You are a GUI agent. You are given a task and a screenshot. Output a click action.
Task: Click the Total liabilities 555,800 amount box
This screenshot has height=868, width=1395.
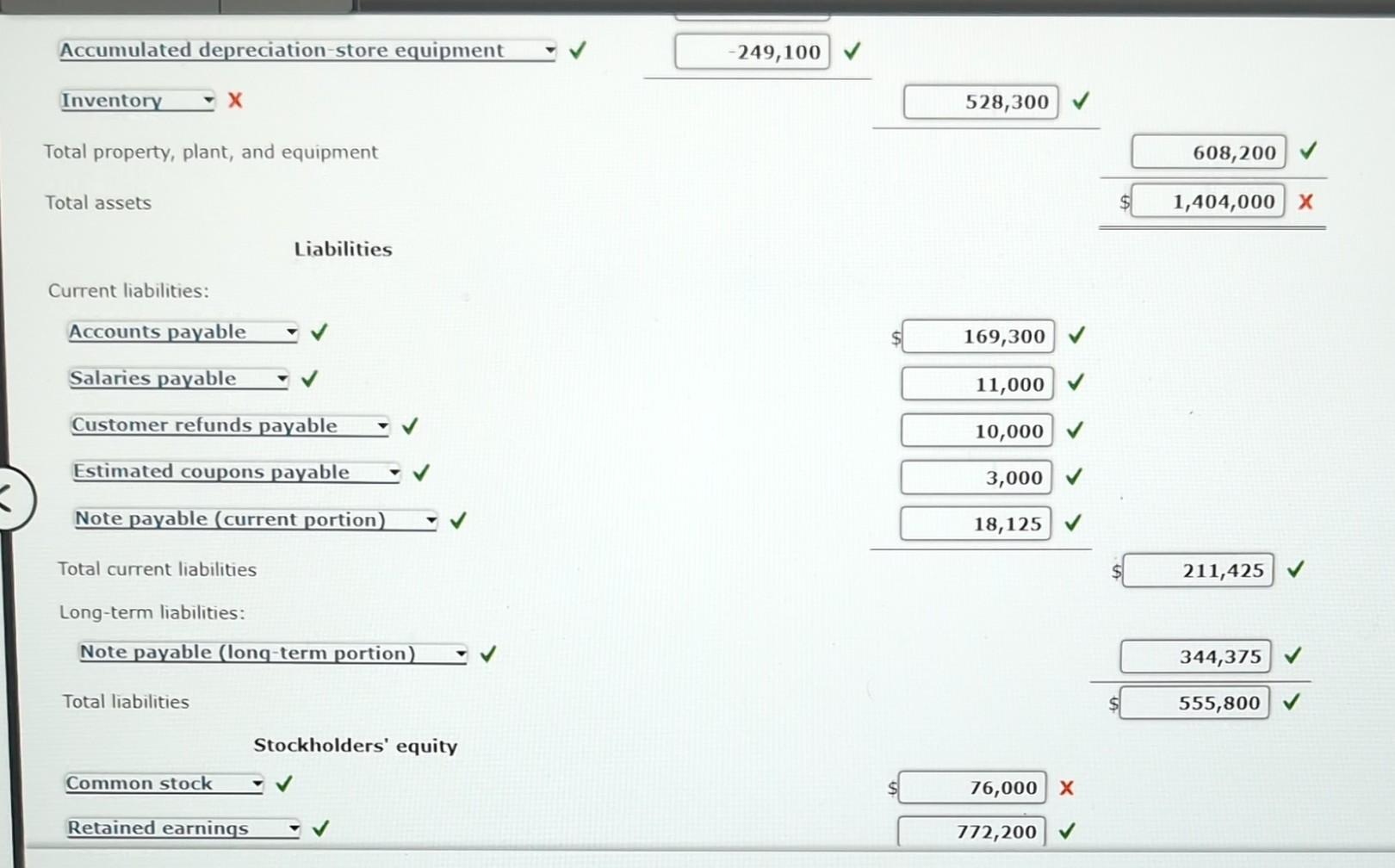1195,703
